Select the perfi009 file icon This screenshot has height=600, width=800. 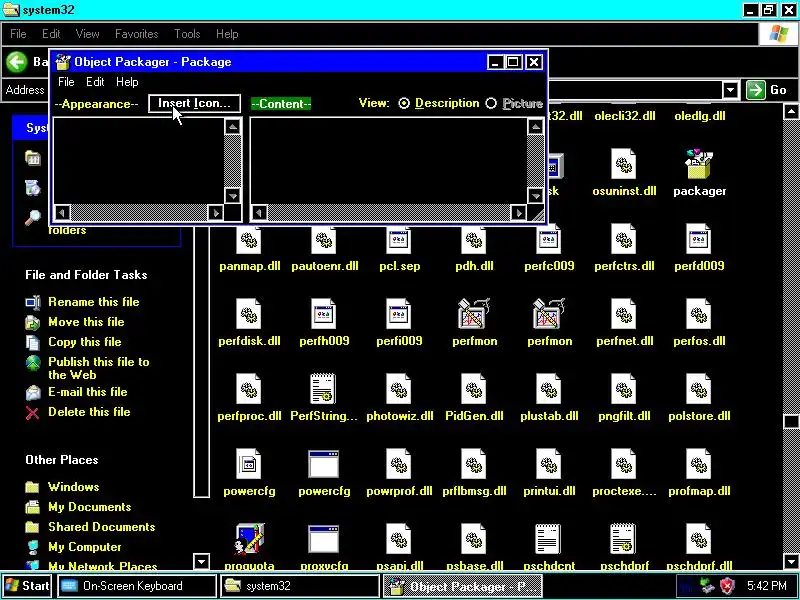pos(399,314)
